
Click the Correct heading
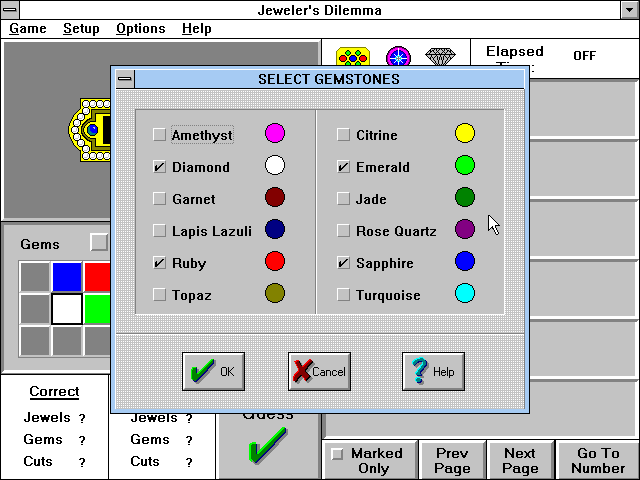click(x=54, y=391)
